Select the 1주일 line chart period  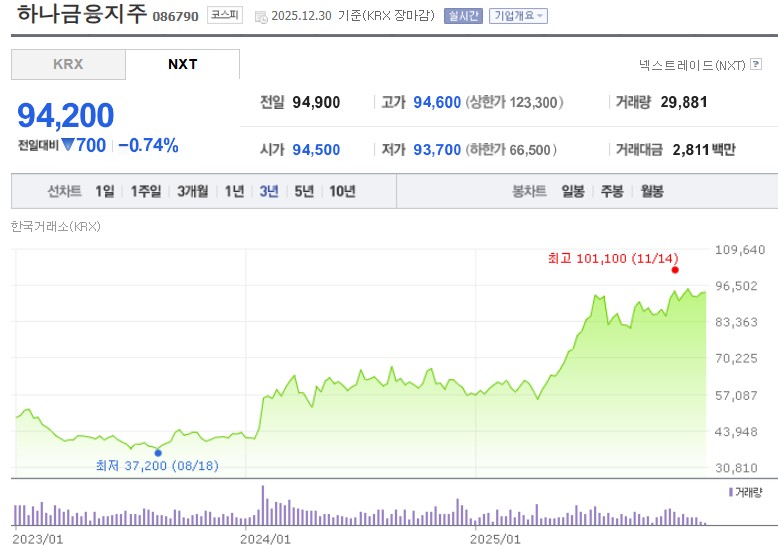coord(146,191)
